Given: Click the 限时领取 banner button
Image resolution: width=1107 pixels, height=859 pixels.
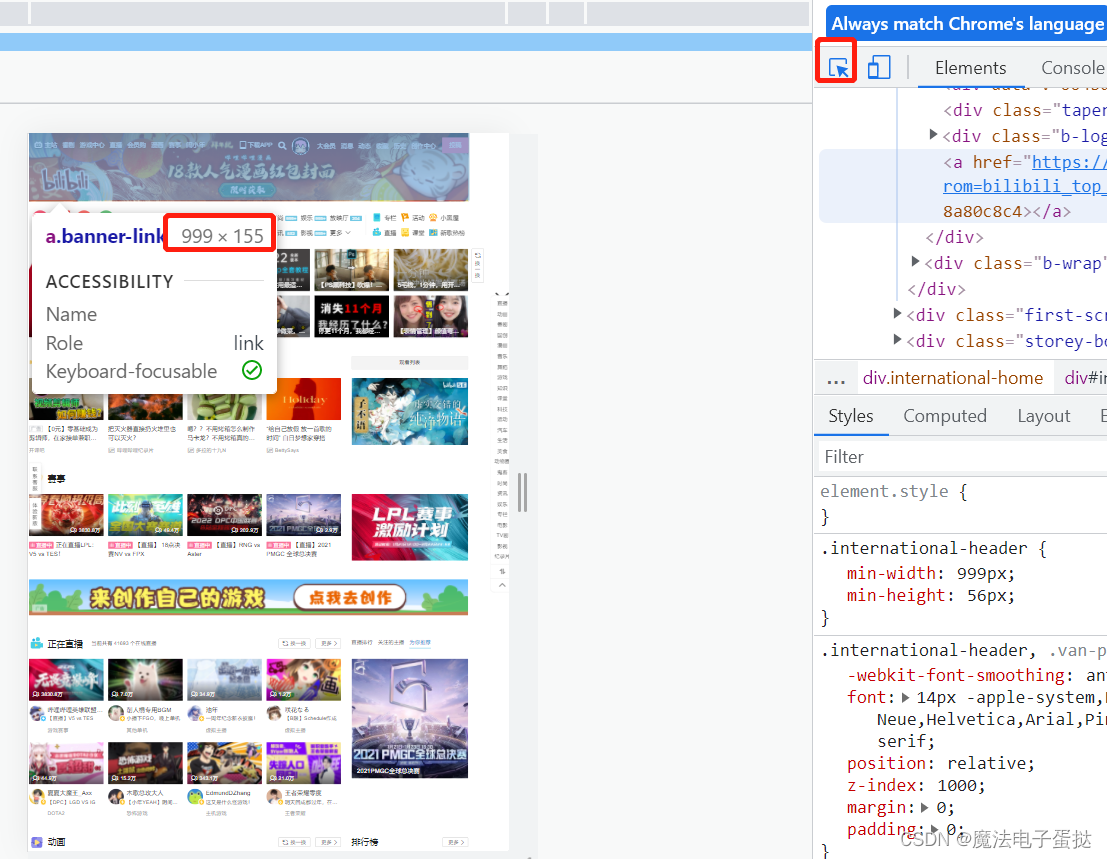Looking at the screenshot, I should pyautogui.click(x=248, y=189).
